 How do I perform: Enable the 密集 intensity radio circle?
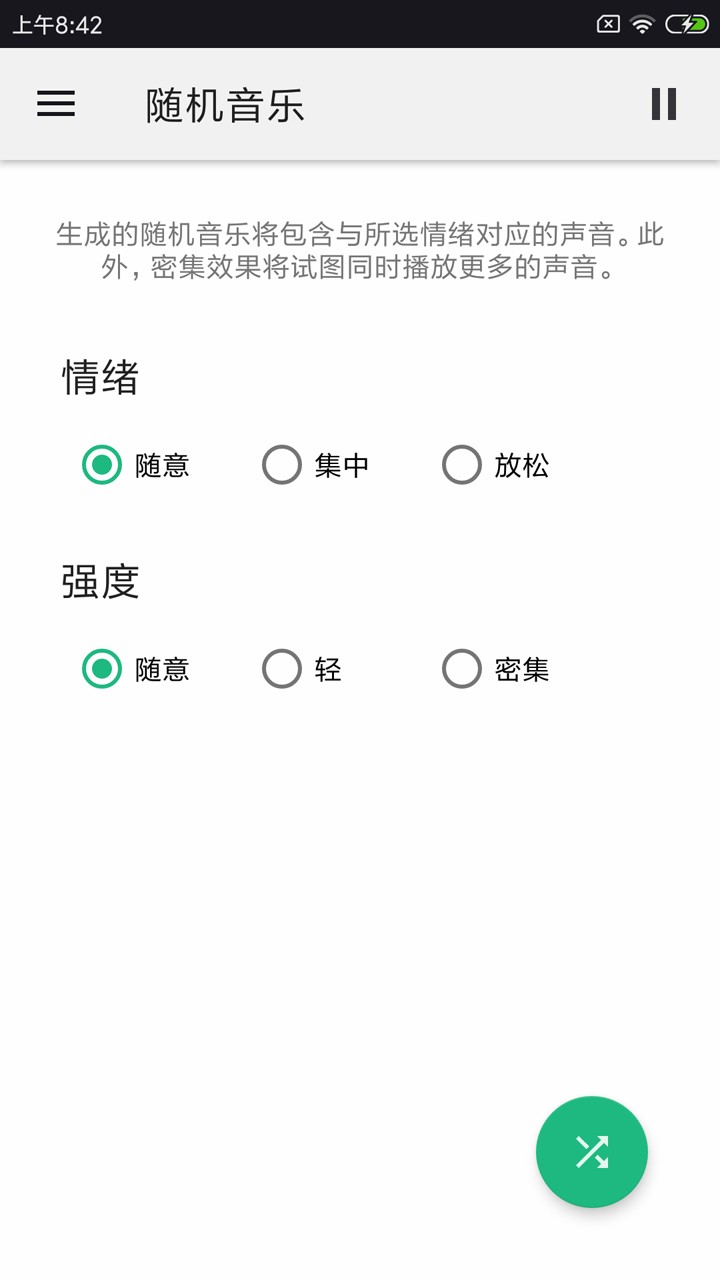(462, 669)
